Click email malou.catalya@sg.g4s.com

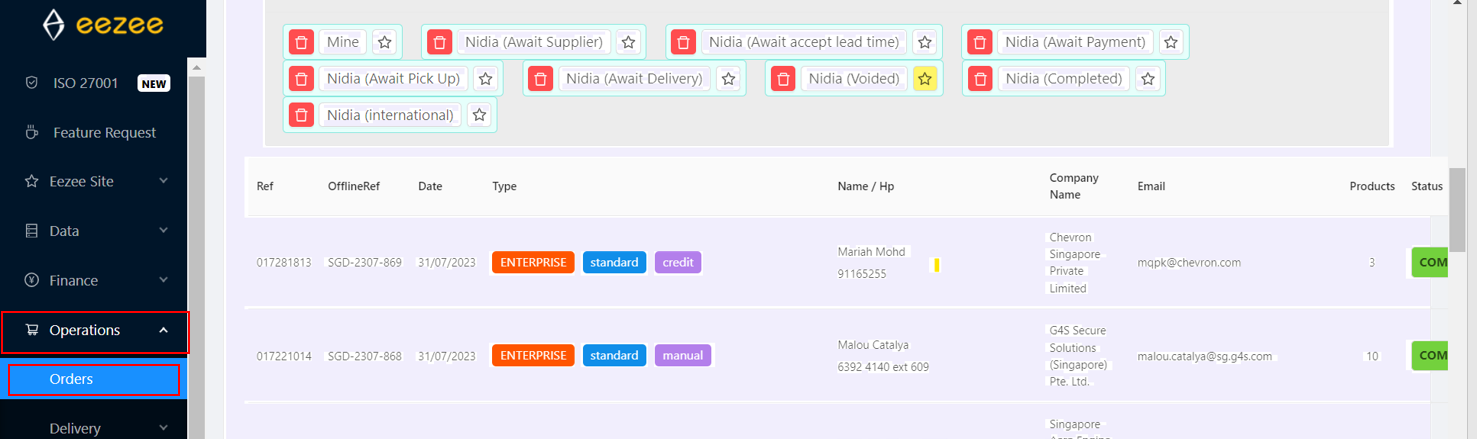tap(1205, 355)
